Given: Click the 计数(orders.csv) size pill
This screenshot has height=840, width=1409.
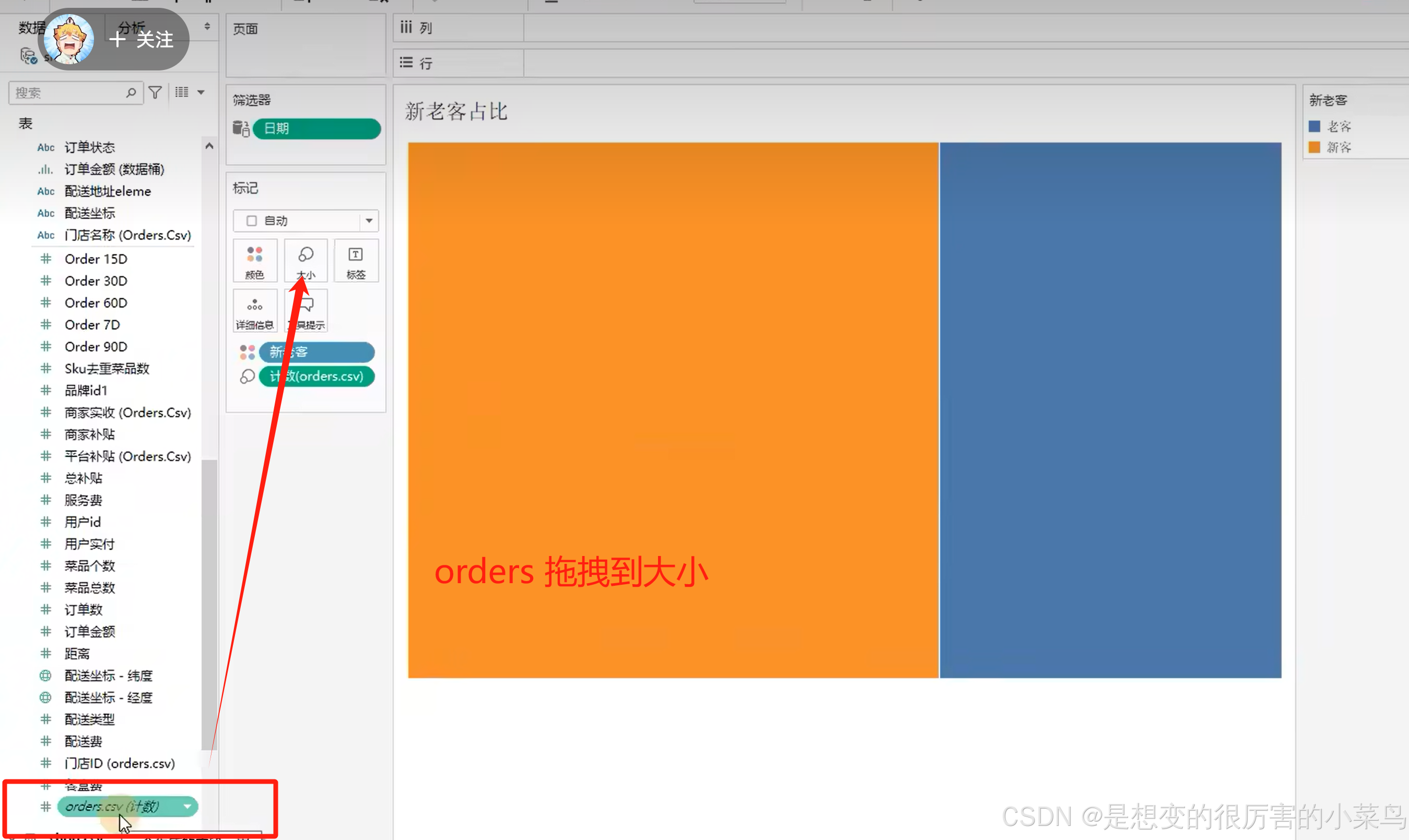Looking at the screenshot, I should [316, 376].
